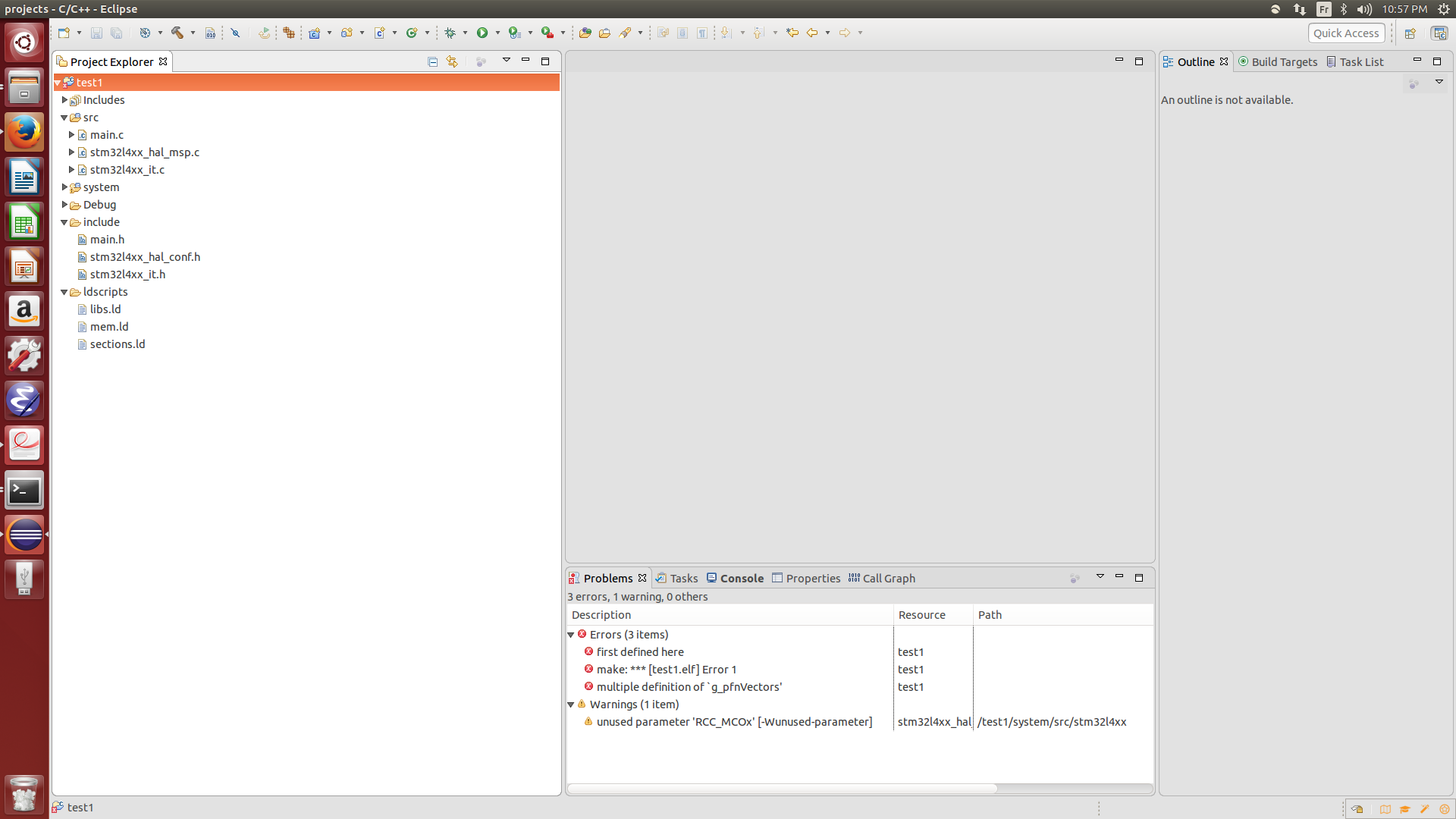Click the External Tools run icon
Image resolution: width=1456 pixels, height=819 pixels.
(x=548, y=33)
